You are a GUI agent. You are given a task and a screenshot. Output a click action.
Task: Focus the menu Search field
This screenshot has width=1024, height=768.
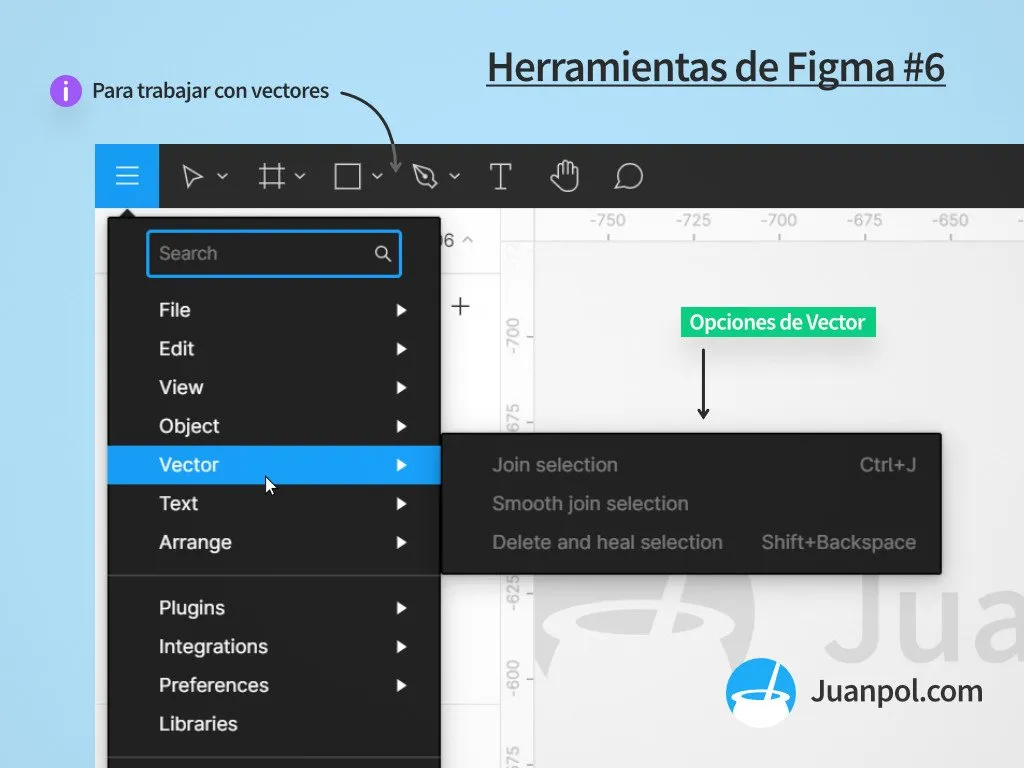point(274,253)
